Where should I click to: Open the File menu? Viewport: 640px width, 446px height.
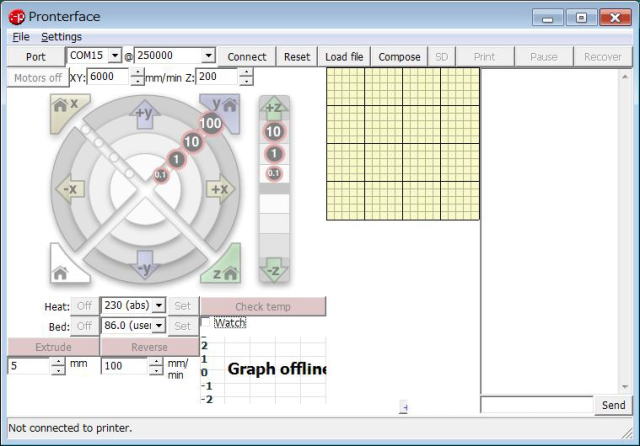(x=21, y=37)
